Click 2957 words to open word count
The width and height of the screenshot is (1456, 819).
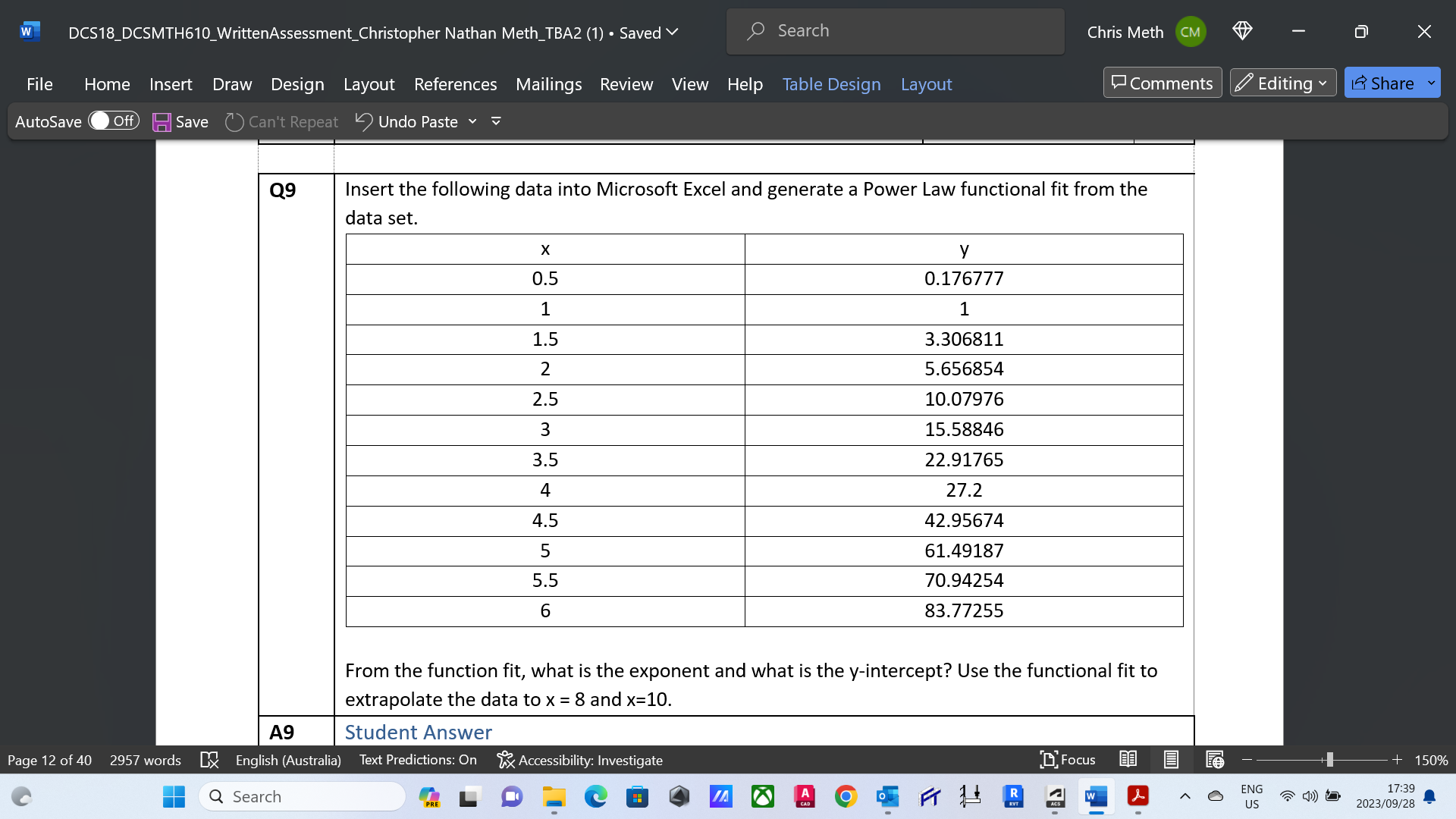[x=145, y=759]
